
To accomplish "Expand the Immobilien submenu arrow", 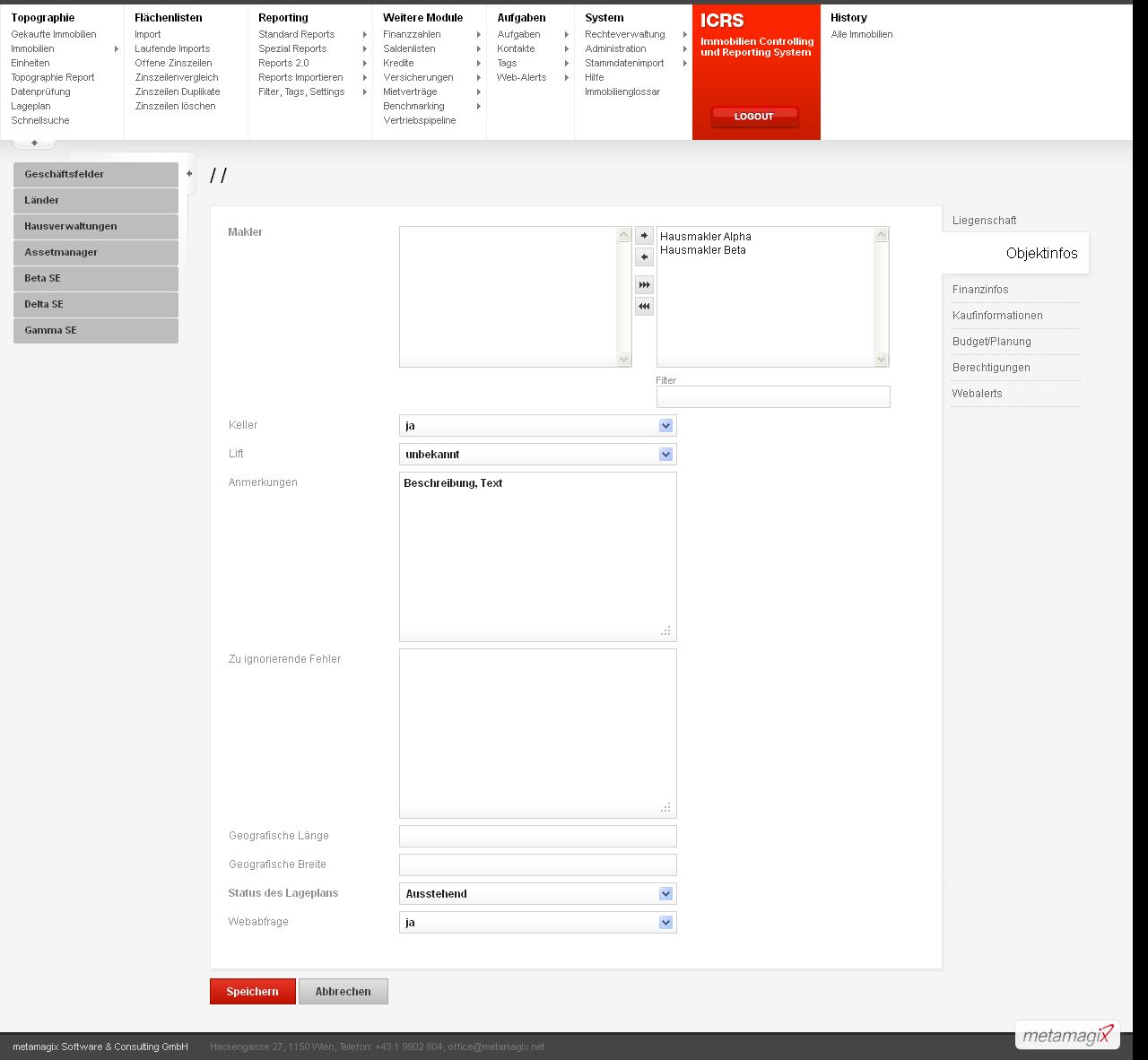I will point(117,49).
